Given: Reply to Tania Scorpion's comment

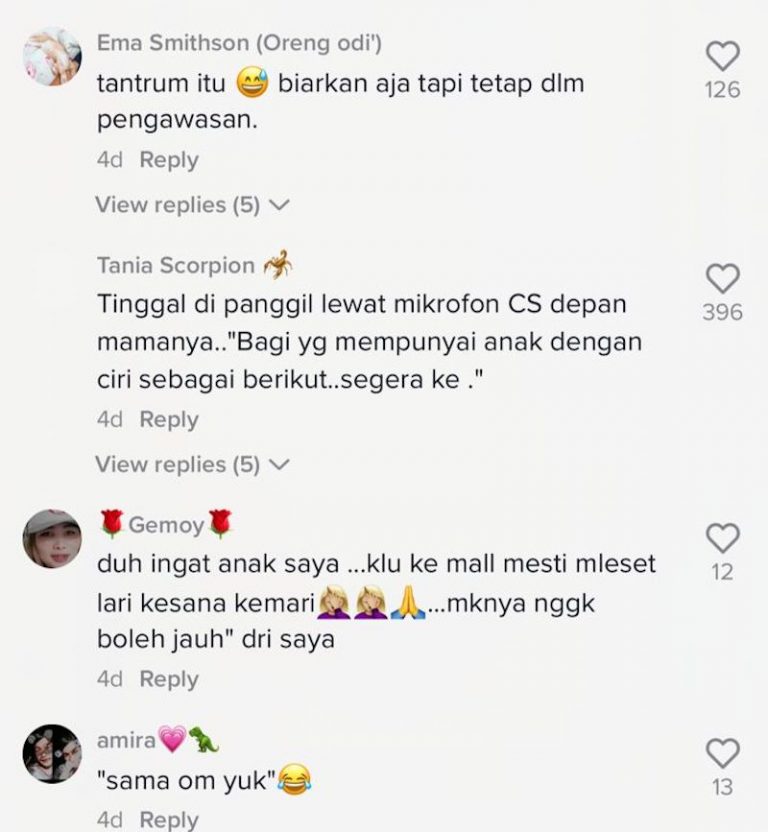Looking at the screenshot, I should pyautogui.click(x=169, y=420).
